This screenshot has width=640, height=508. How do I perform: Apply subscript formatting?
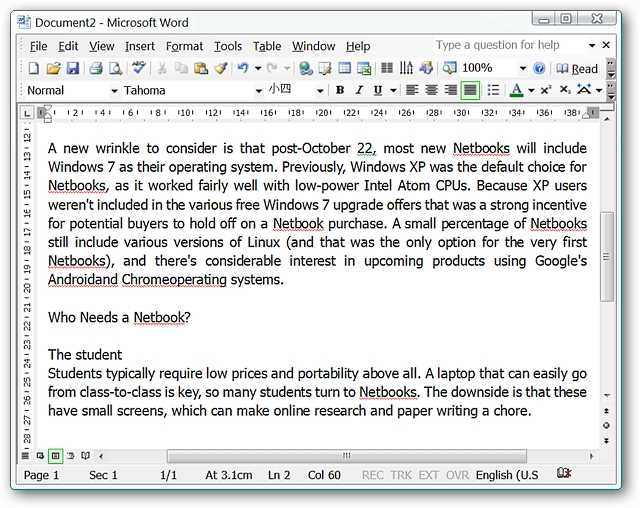coord(565,90)
